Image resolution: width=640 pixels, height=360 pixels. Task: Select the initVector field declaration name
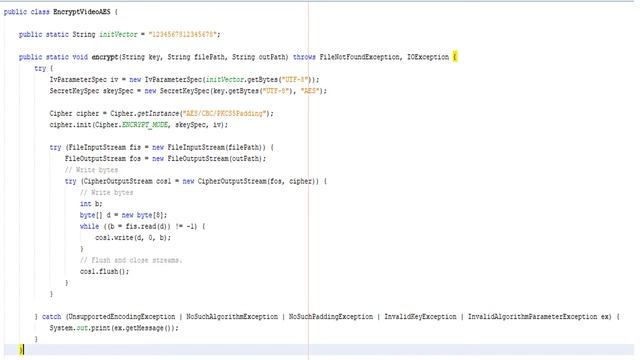pyautogui.click(x=118, y=34)
